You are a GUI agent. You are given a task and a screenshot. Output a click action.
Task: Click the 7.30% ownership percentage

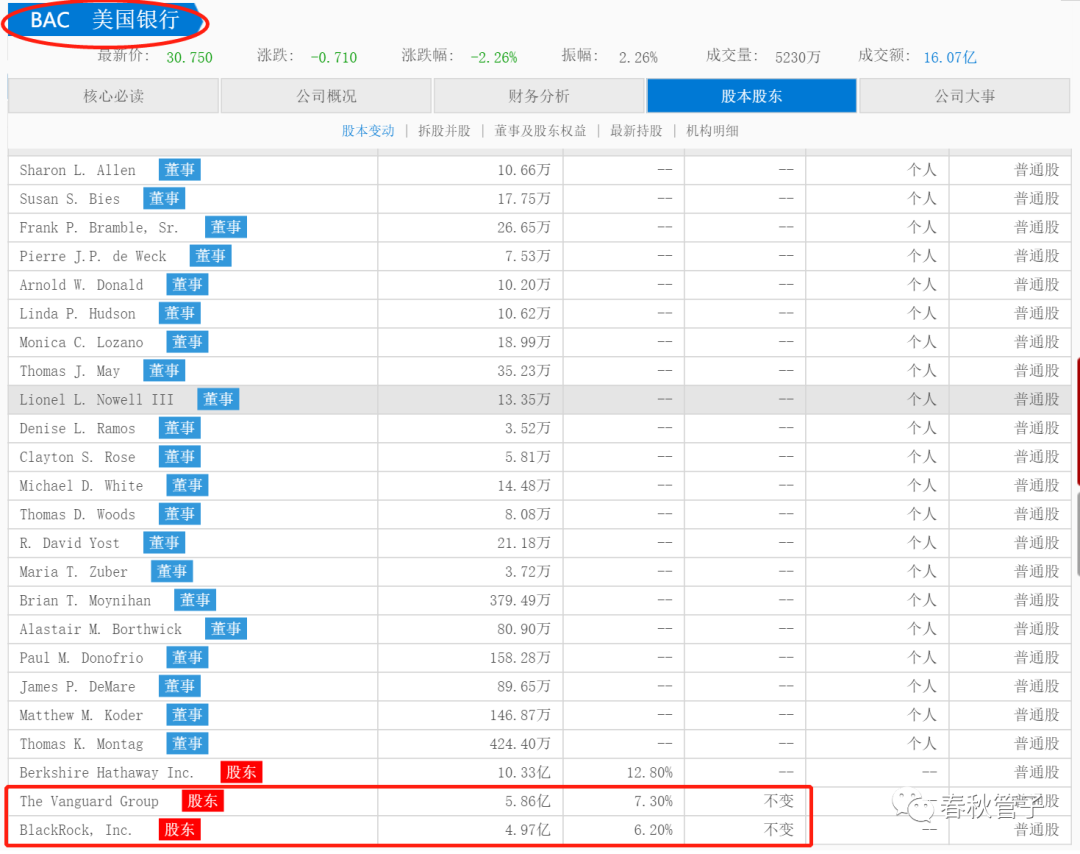click(x=653, y=802)
